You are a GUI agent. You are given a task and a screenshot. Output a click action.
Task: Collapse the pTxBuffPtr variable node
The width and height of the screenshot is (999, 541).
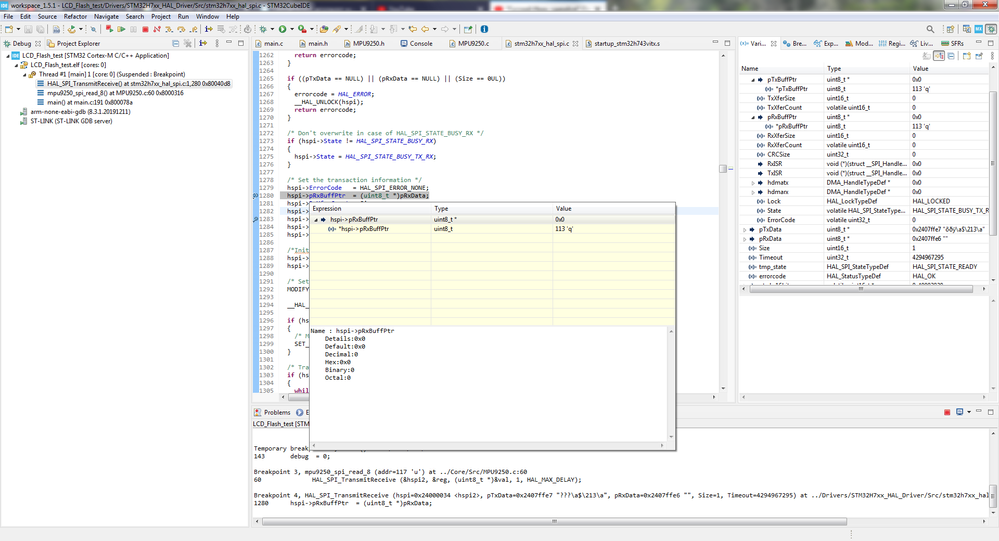753,79
